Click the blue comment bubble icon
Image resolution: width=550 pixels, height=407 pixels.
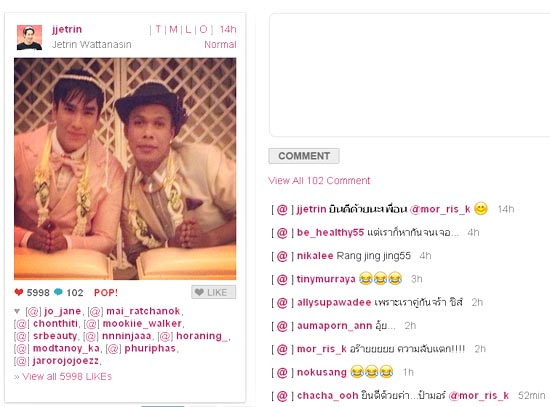tap(58, 292)
